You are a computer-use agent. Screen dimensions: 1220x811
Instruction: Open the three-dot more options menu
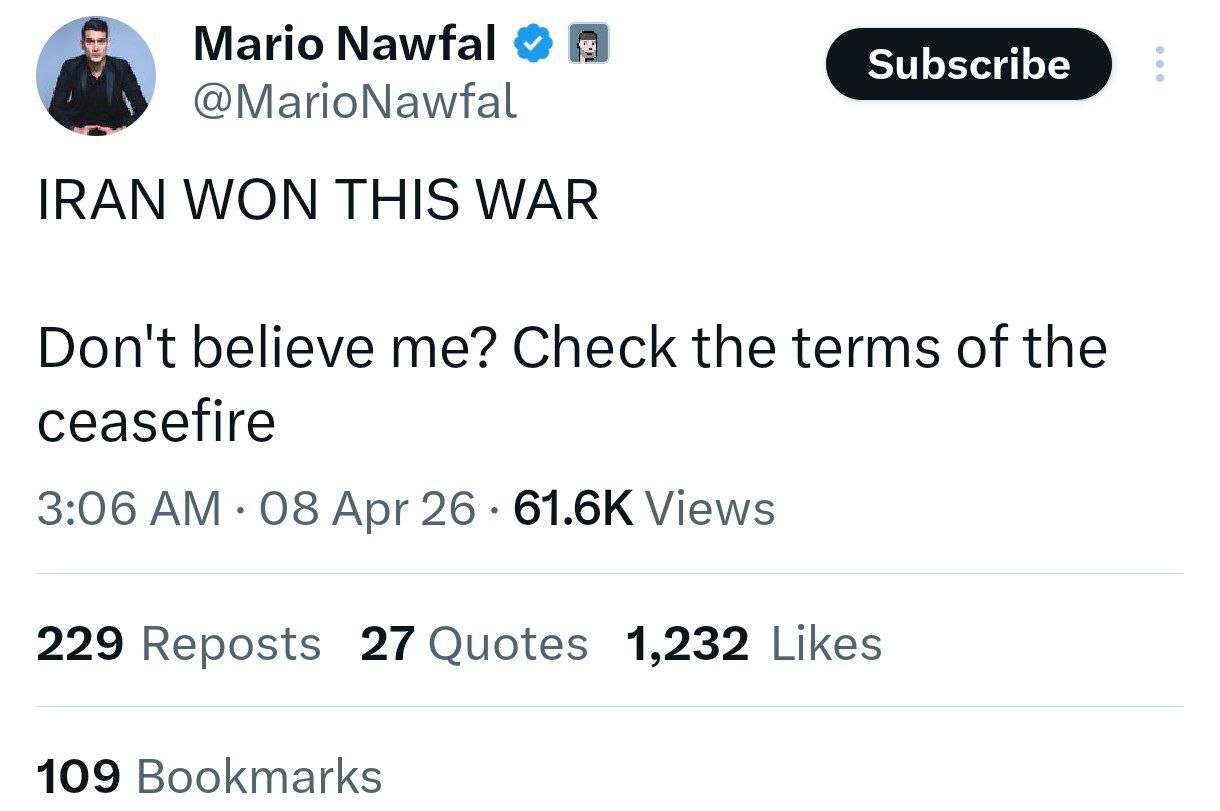click(x=1160, y=64)
